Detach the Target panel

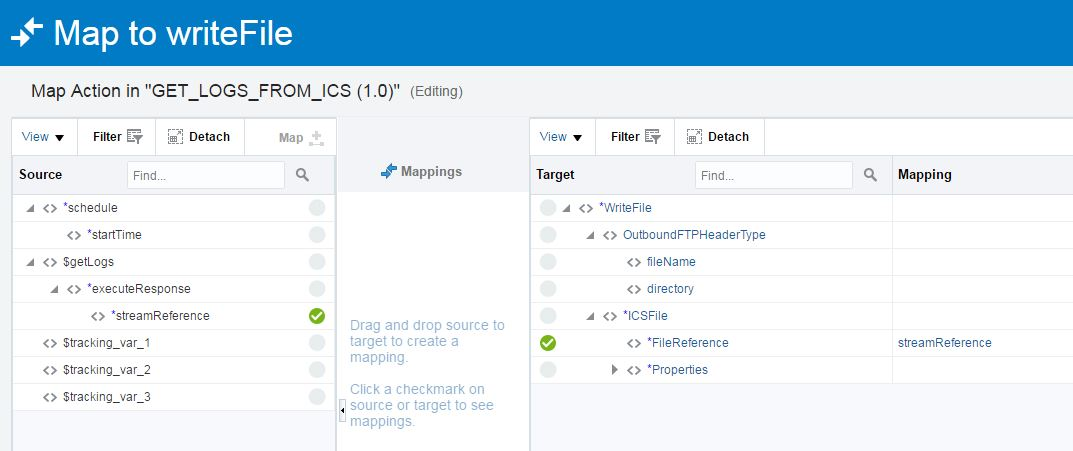pos(717,137)
